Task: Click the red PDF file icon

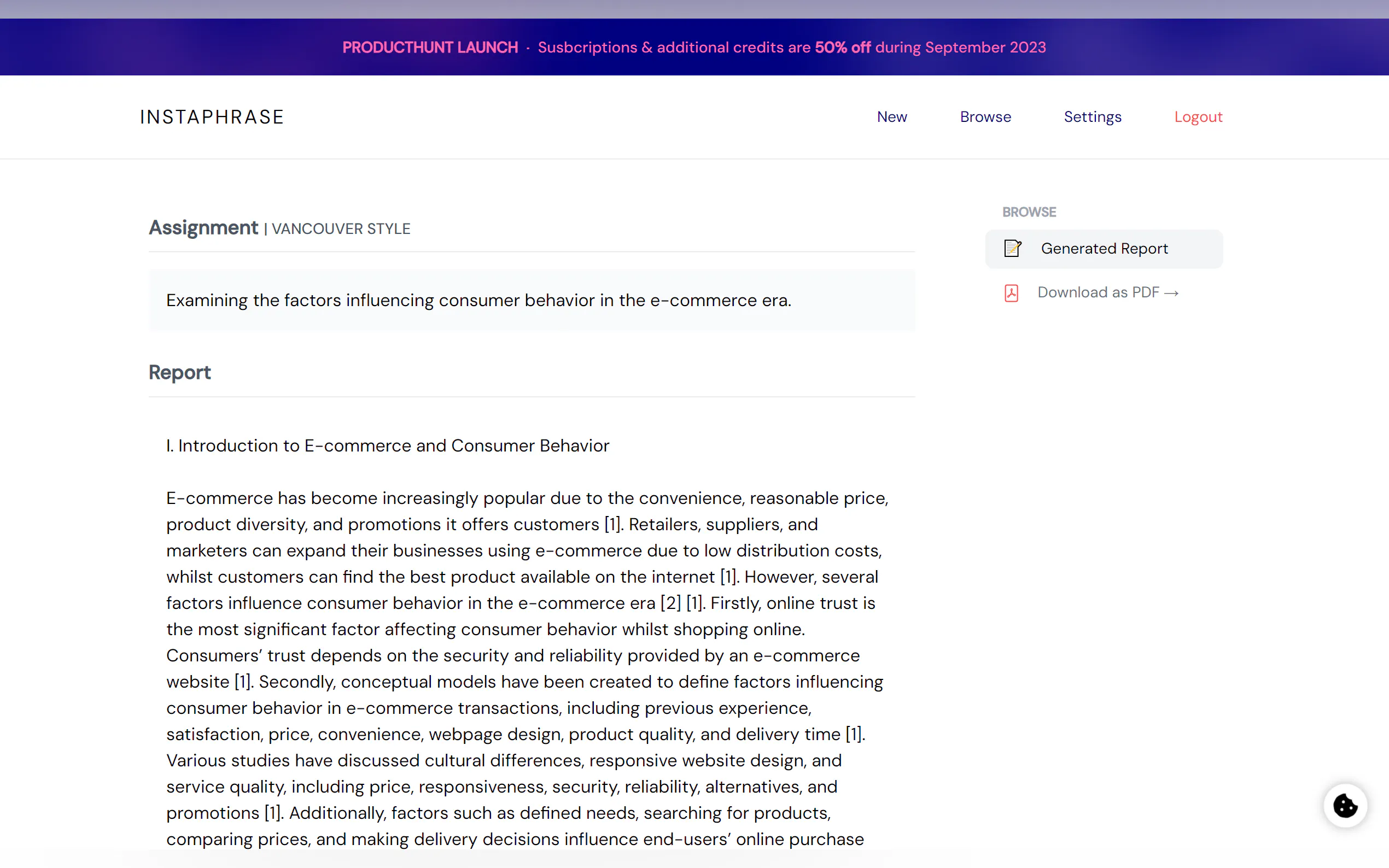Action: 1011,293
